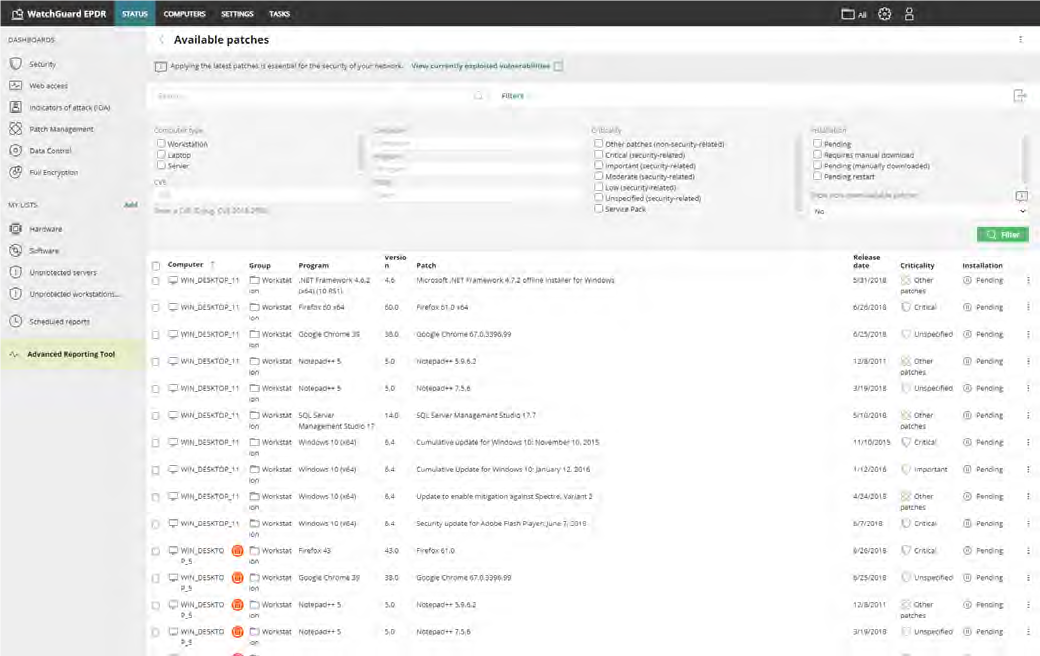This screenshot has width=1040, height=656.
Task: Open the Software list icon
Action: point(16,250)
